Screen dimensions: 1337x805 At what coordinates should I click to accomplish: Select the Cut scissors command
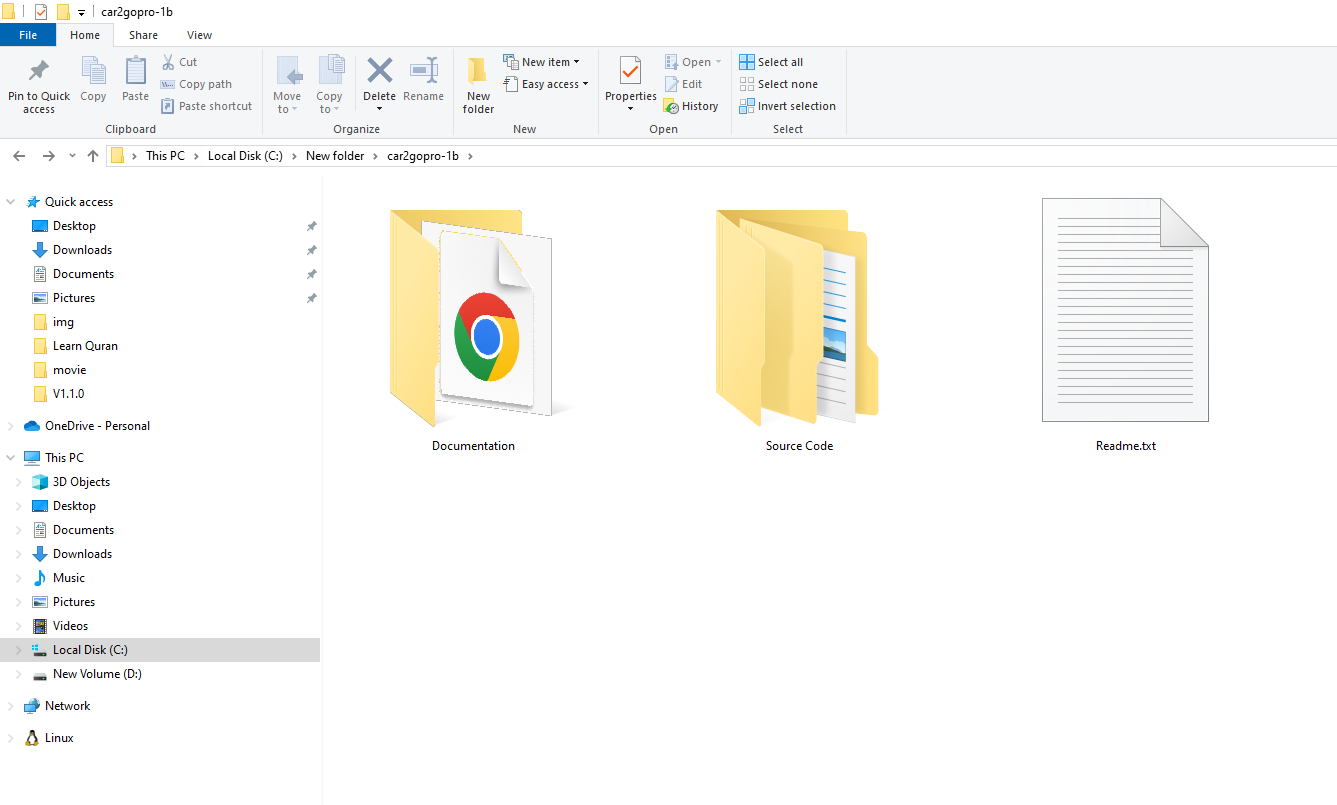point(180,62)
